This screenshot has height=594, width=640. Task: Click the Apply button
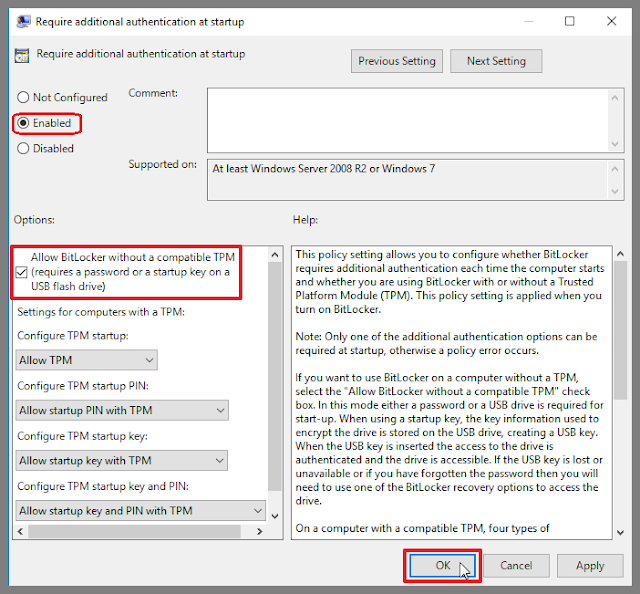coord(590,565)
